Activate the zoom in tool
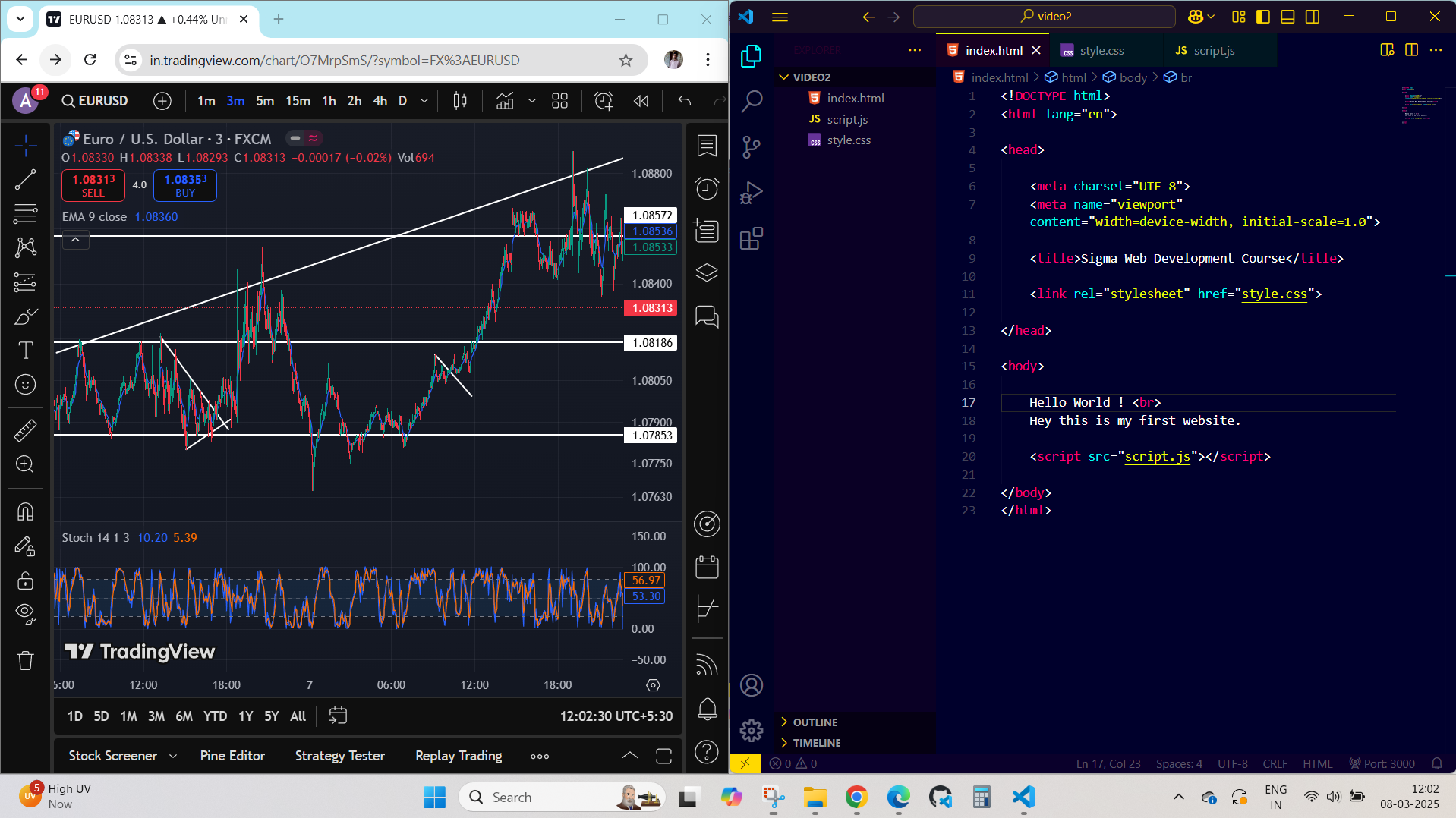Viewport: 1456px width, 818px height. tap(25, 464)
